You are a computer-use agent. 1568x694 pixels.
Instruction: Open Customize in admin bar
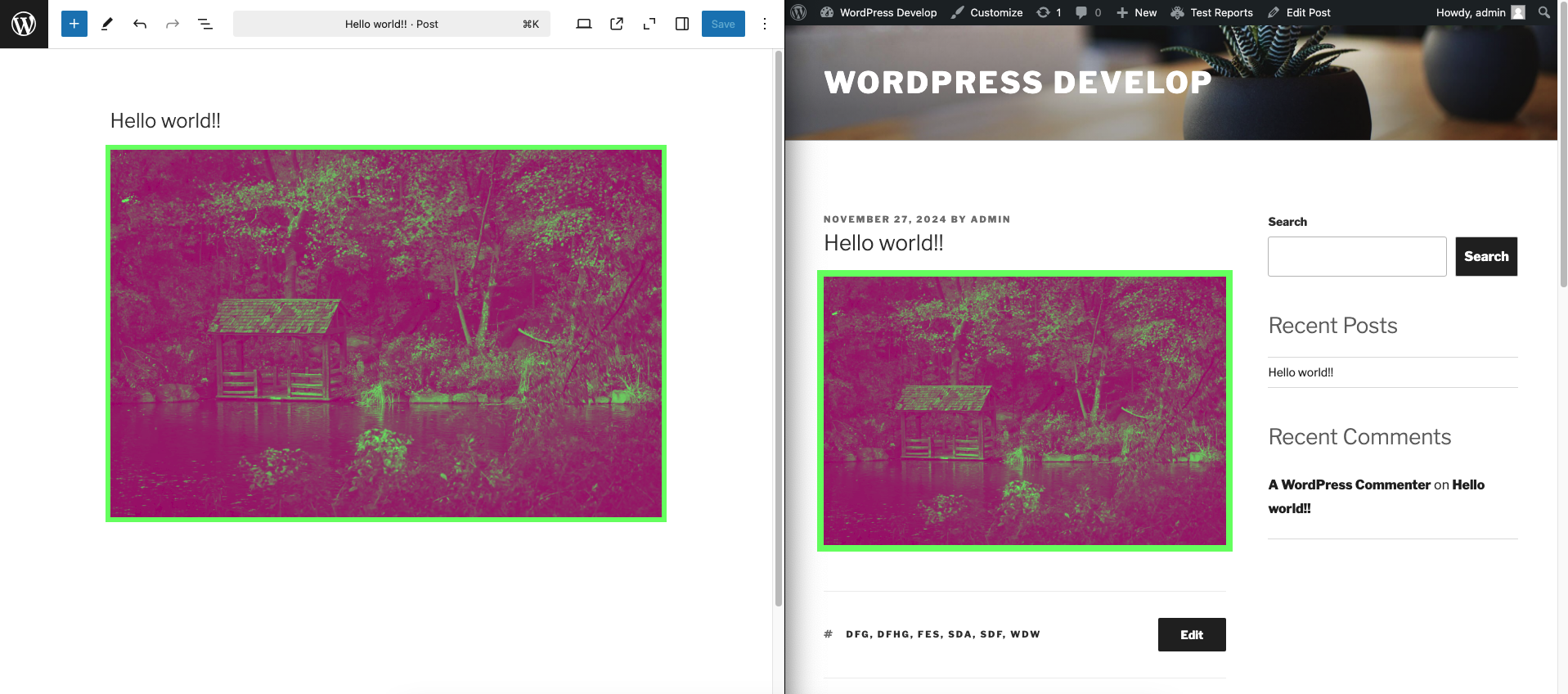coord(987,12)
